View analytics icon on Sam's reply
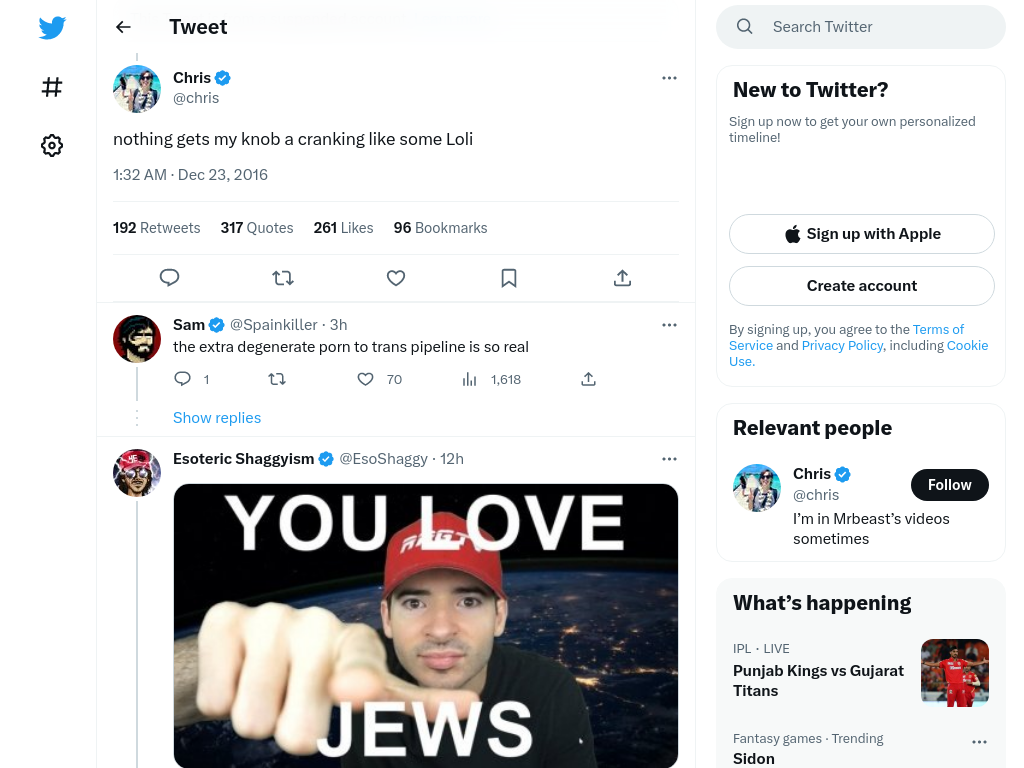This screenshot has width=1024, height=768. pyautogui.click(x=469, y=379)
